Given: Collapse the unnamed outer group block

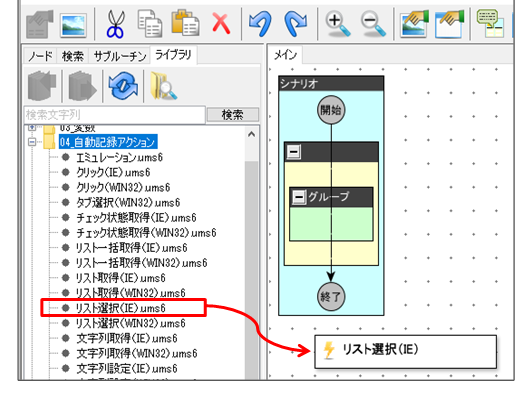Looking at the screenshot, I should click(293, 152).
